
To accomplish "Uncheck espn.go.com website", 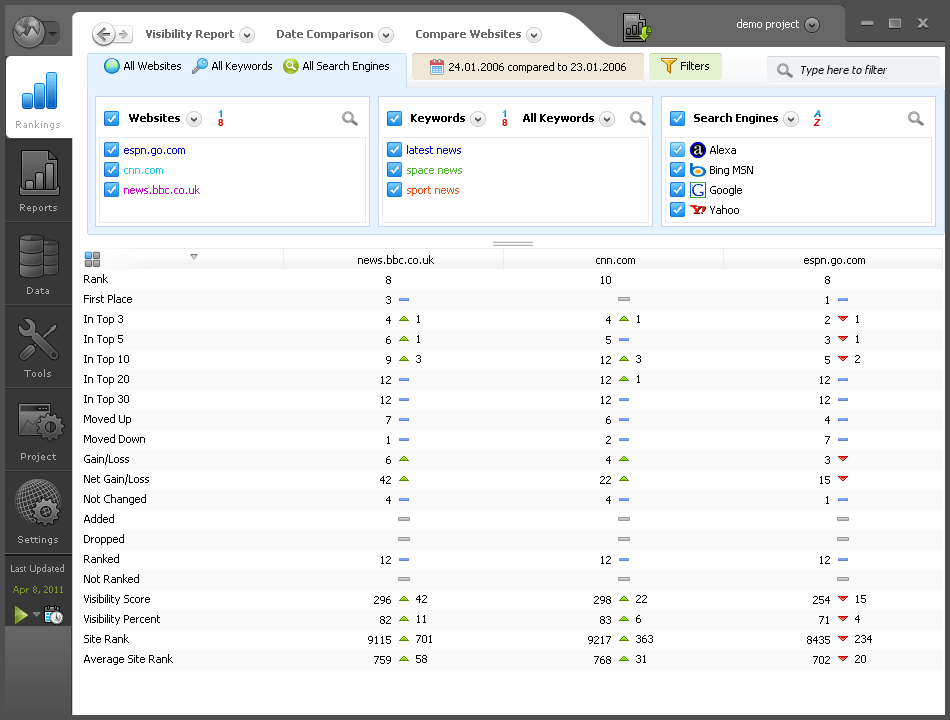I will click(111, 150).
